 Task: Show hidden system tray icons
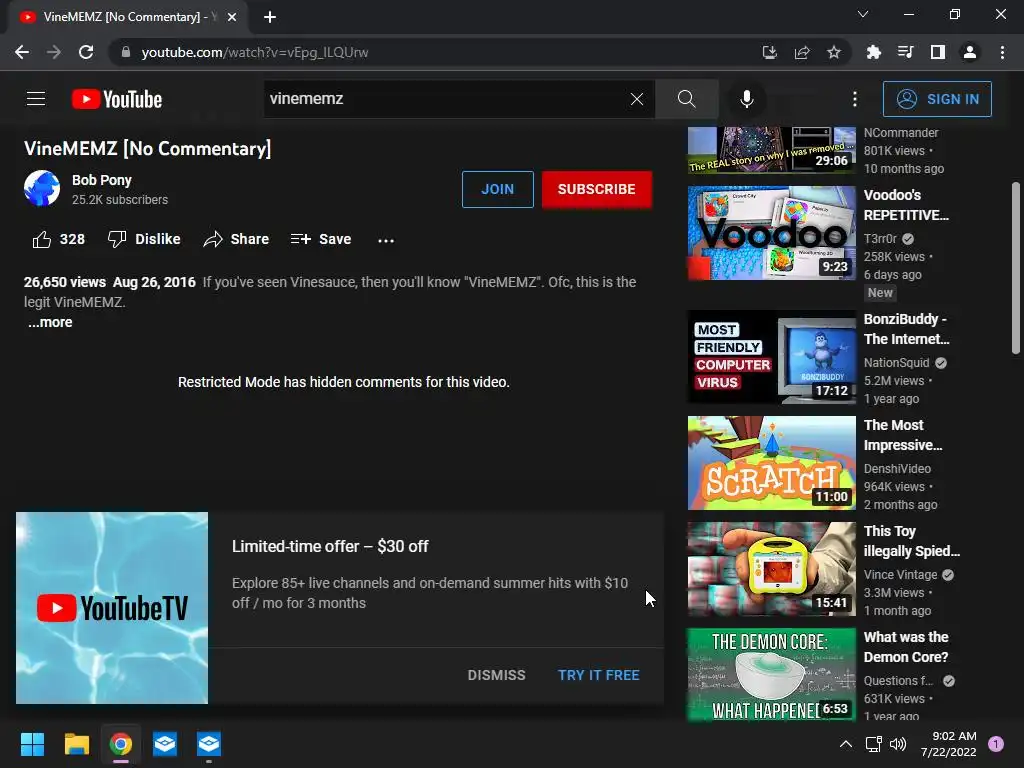[x=846, y=744]
